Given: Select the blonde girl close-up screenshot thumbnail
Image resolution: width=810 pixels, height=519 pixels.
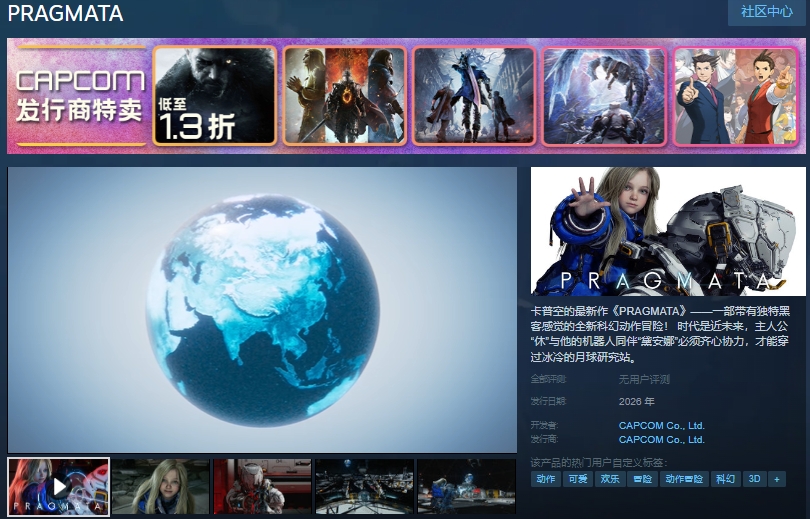Looking at the screenshot, I should [161, 486].
